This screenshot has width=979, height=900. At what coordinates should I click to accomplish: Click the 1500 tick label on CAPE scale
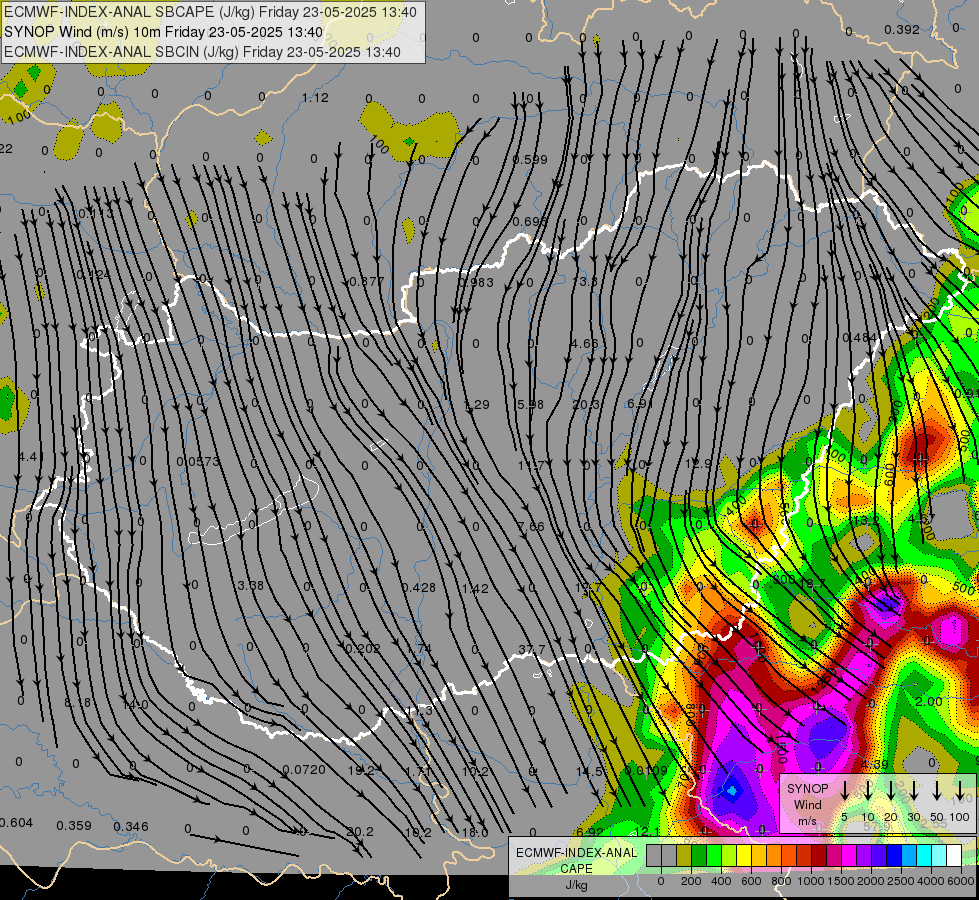(841, 881)
